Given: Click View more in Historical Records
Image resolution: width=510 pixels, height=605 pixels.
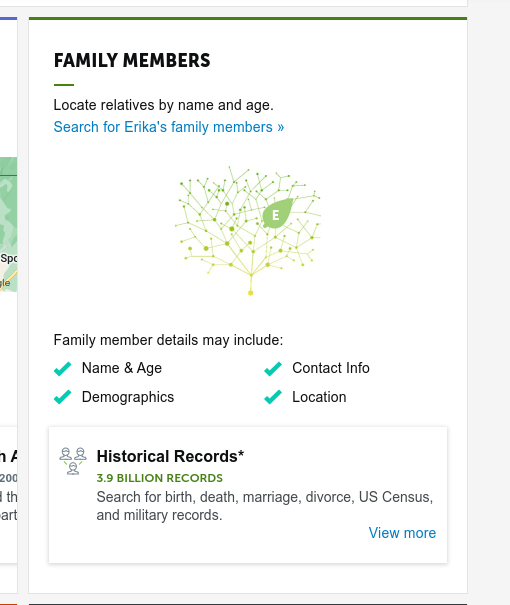Looking at the screenshot, I should [402, 533].
